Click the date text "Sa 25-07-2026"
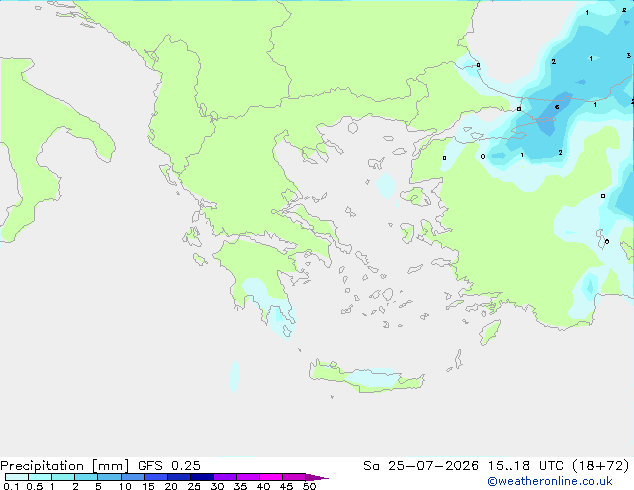634x490 pixels. [x=421, y=466]
